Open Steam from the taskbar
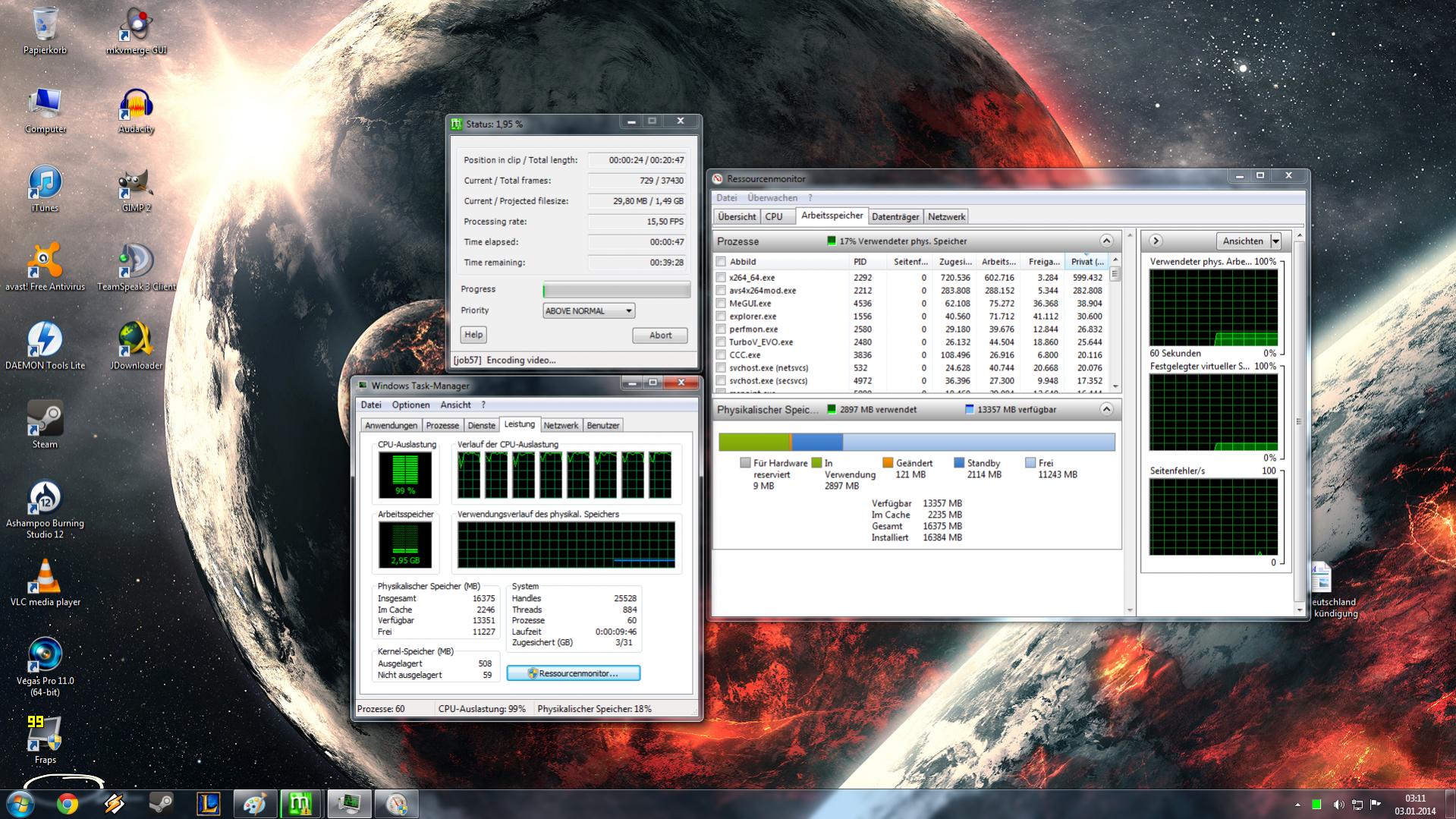Image resolution: width=1456 pixels, height=819 pixels. tap(161, 804)
